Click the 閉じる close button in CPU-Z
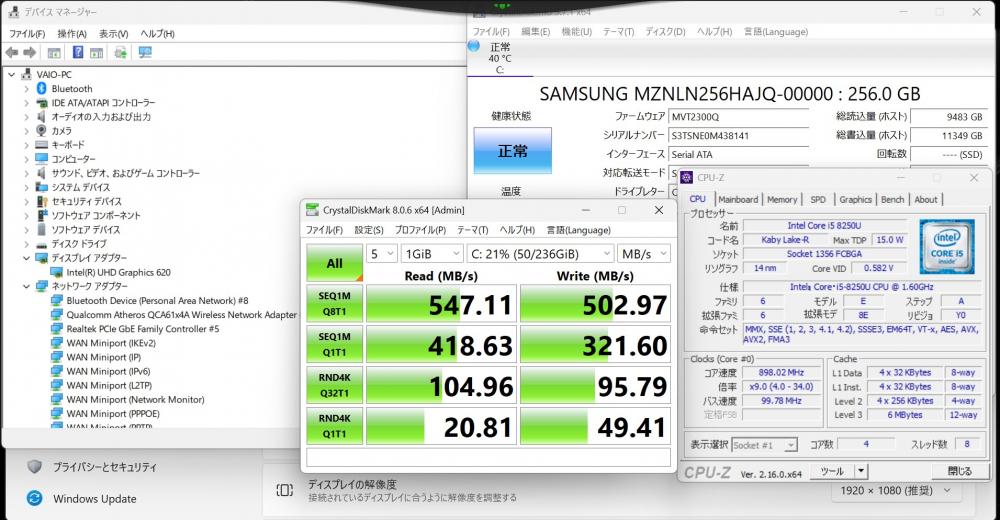This screenshot has height=520, width=1000. pyautogui.click(x=959, y=471)
